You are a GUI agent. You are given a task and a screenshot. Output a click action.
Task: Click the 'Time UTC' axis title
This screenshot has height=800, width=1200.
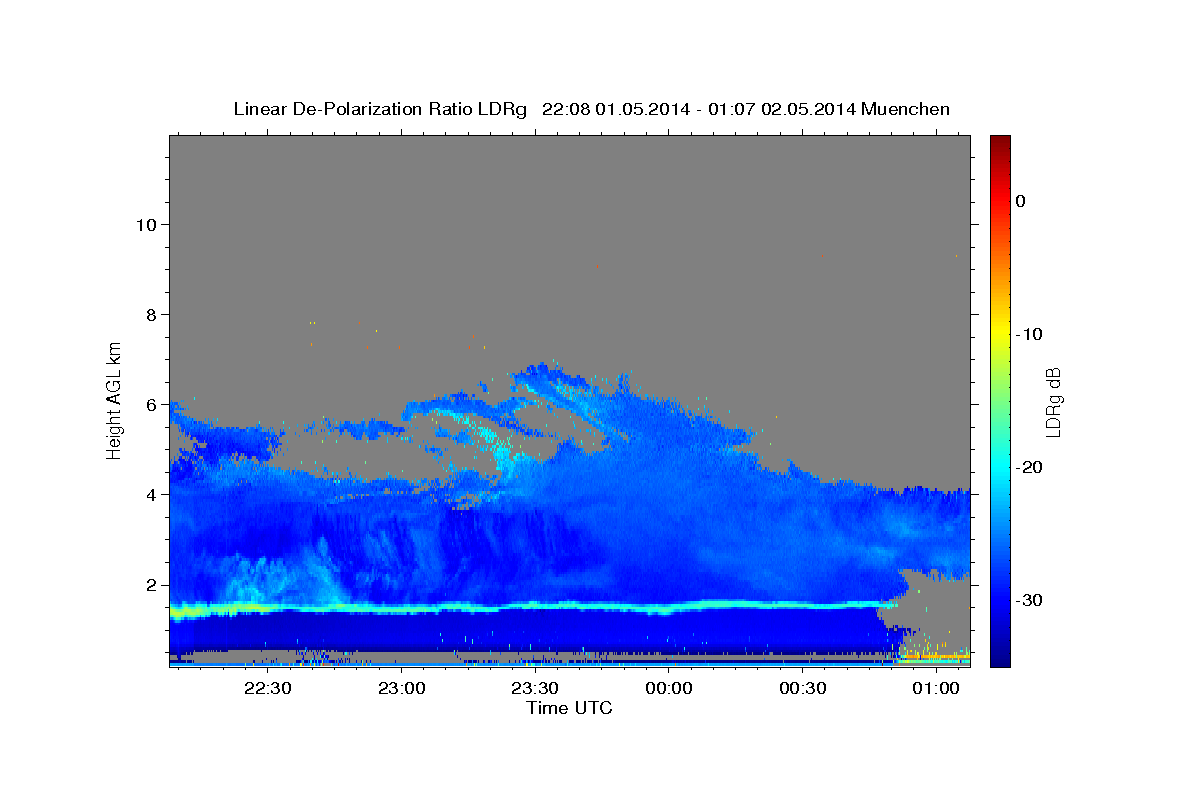coord(569,708)
